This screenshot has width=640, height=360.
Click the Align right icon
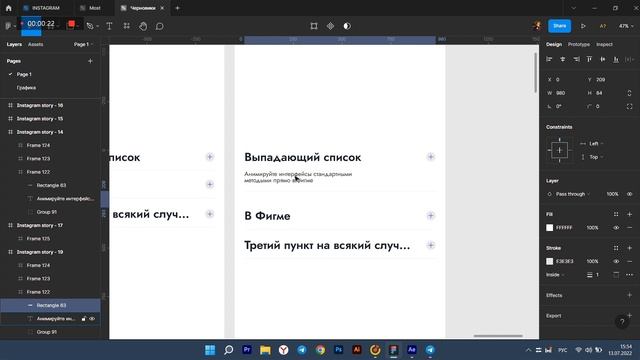pyautogui.click(x=576, y=60)
